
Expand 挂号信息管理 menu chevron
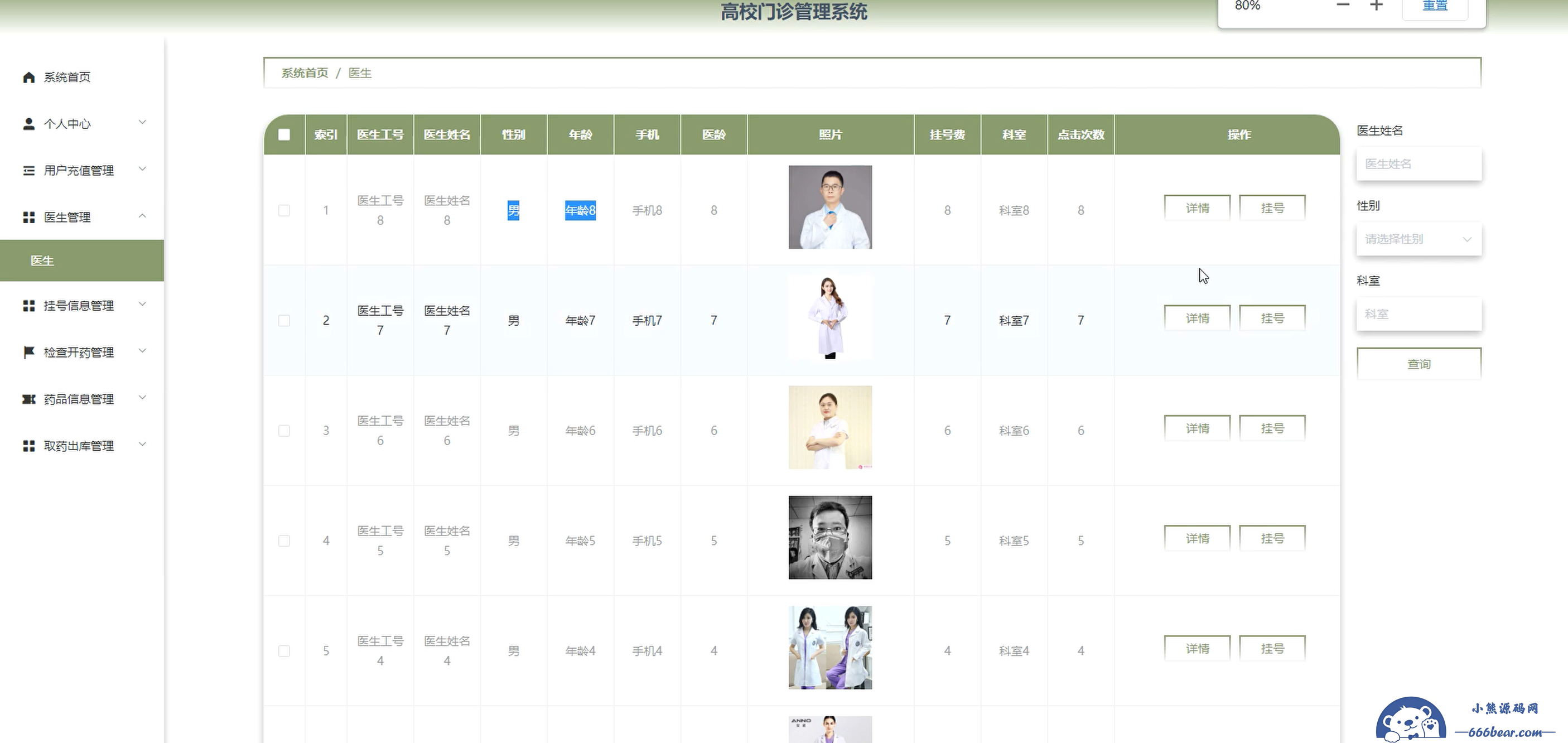[142, 304]
